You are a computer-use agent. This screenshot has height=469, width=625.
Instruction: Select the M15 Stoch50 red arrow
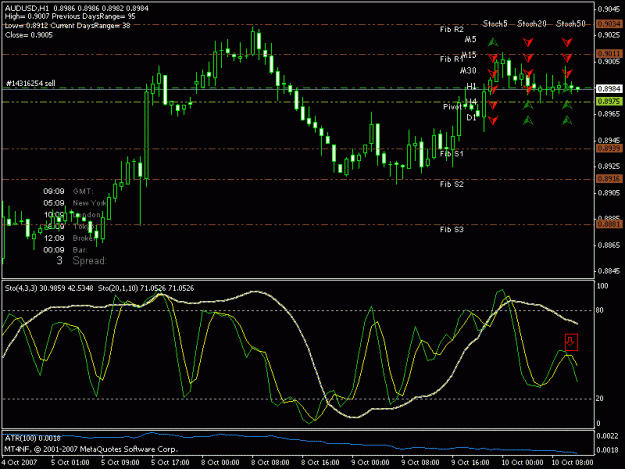coord(567,58)
